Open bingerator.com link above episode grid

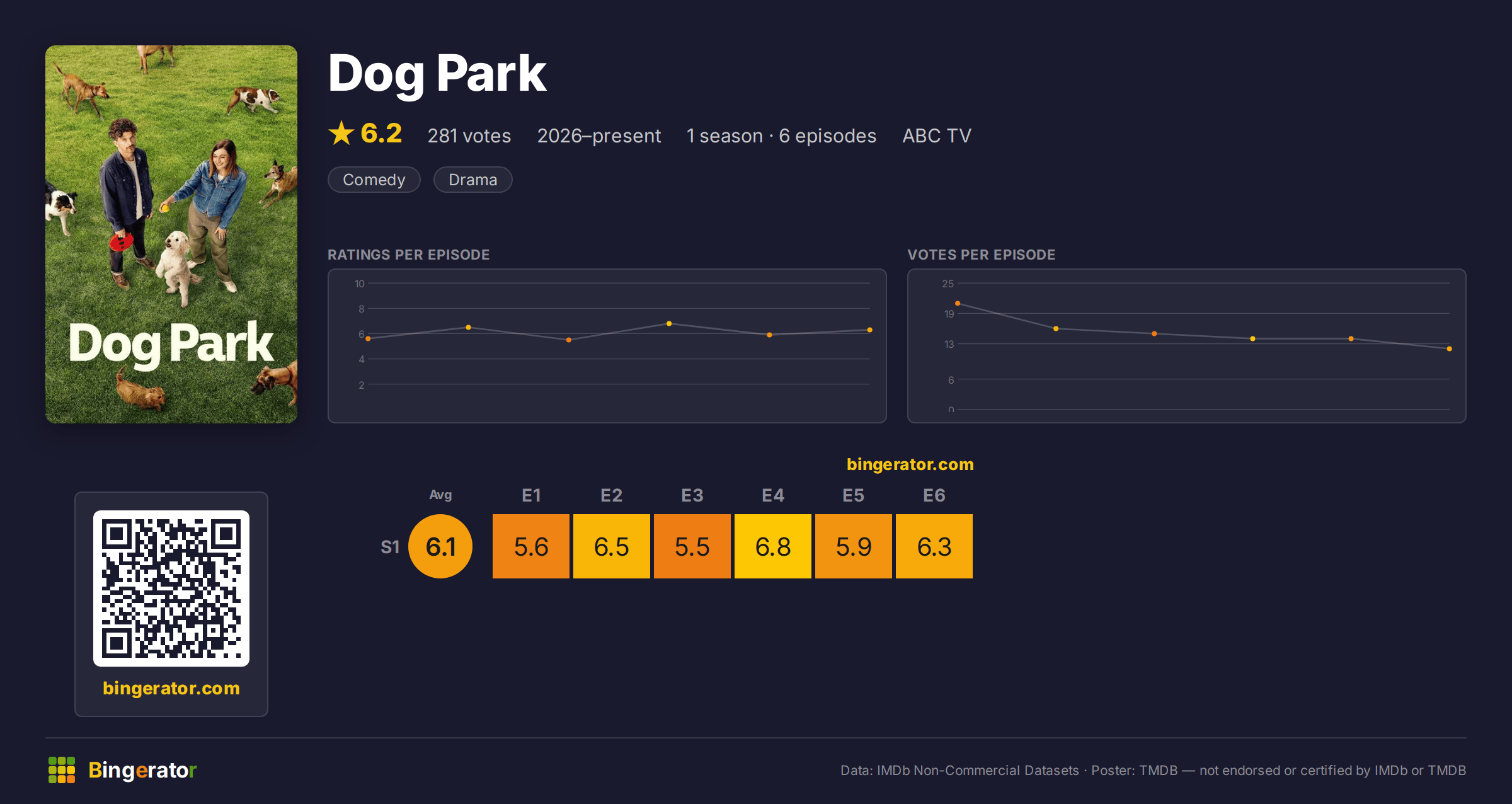point(910,464)
